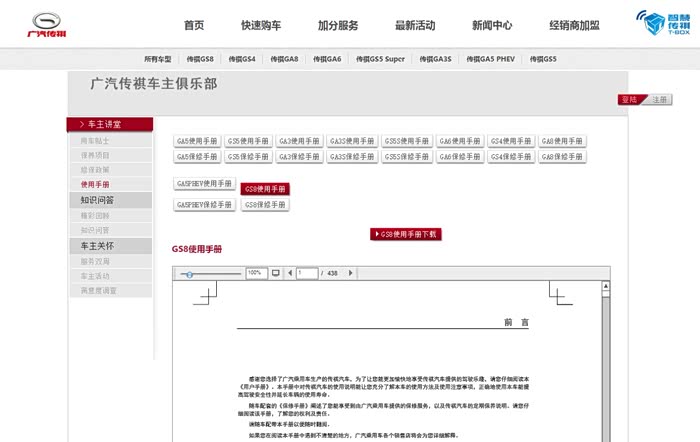Click the PDF fit-to-page view icon

coord(275,273)
